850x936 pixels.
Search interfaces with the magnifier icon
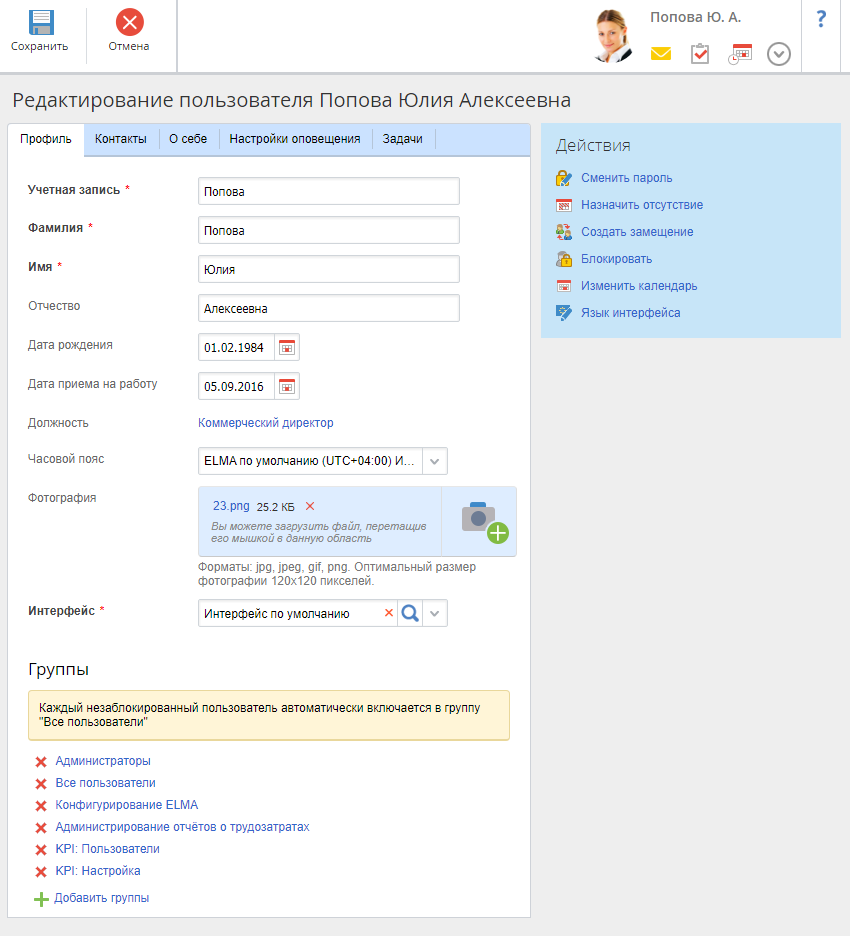410,613
